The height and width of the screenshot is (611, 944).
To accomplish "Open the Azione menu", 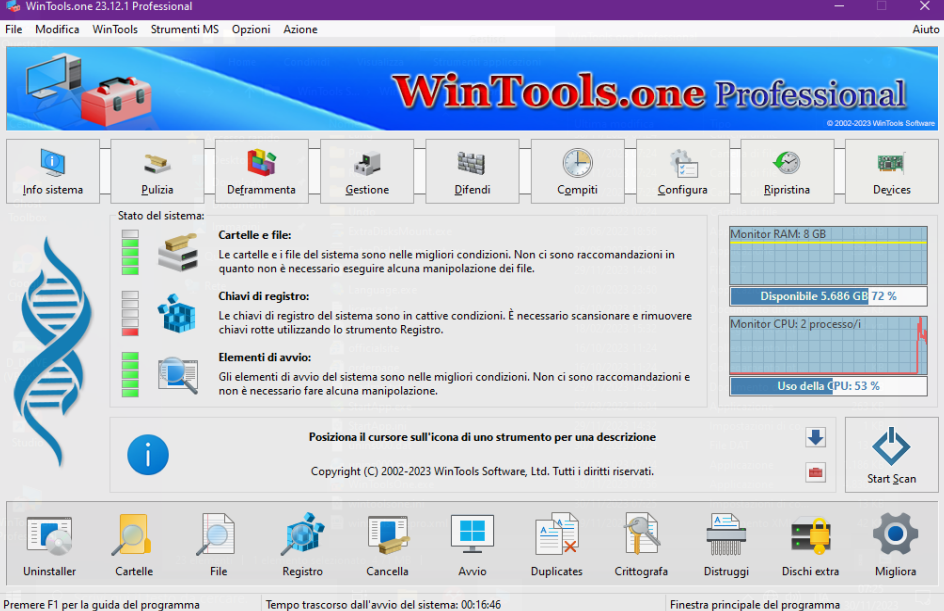I will pyautogui.click(x=300, y=29).
